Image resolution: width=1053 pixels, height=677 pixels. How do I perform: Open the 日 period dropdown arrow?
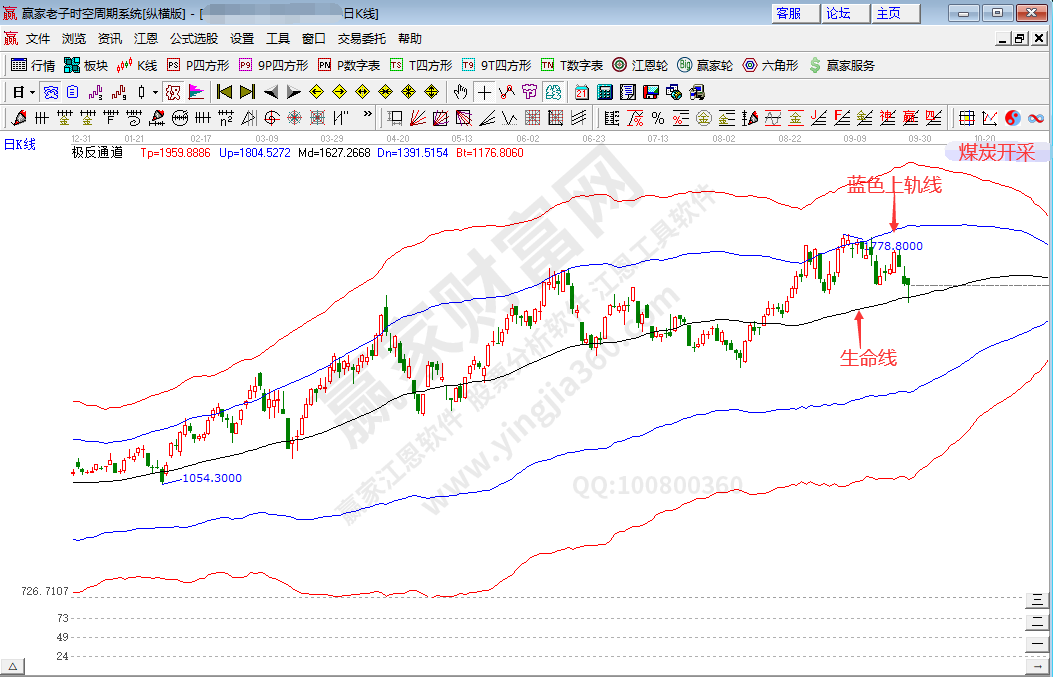click(x=32, y=92)
